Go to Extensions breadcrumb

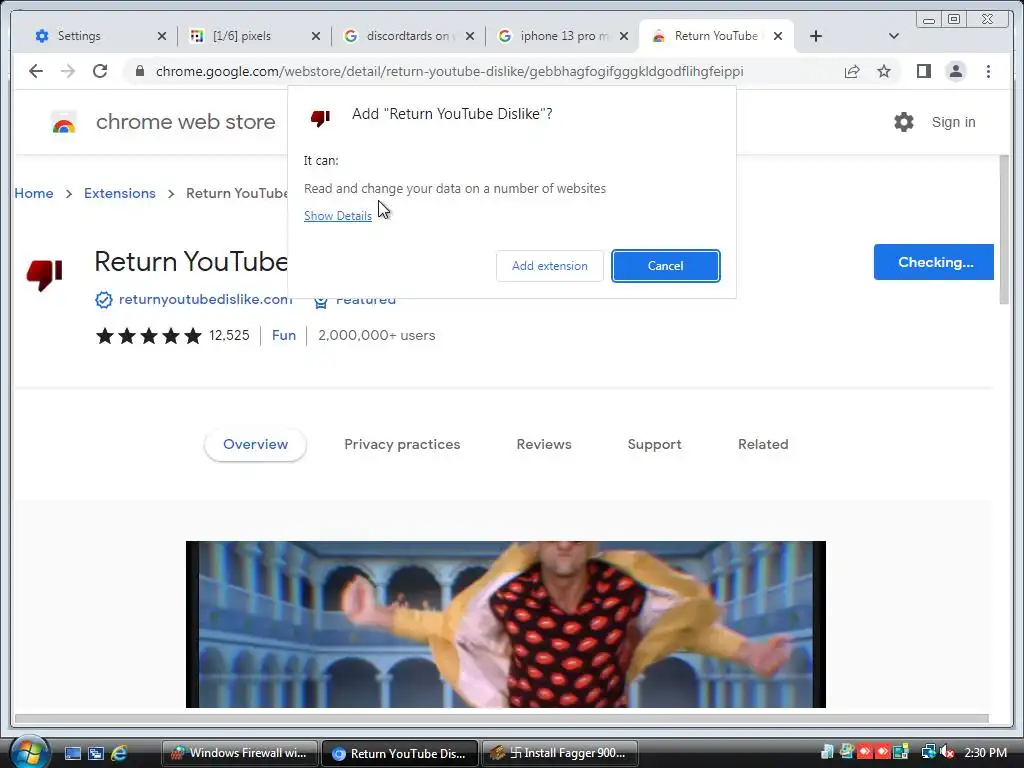(120, 193)
